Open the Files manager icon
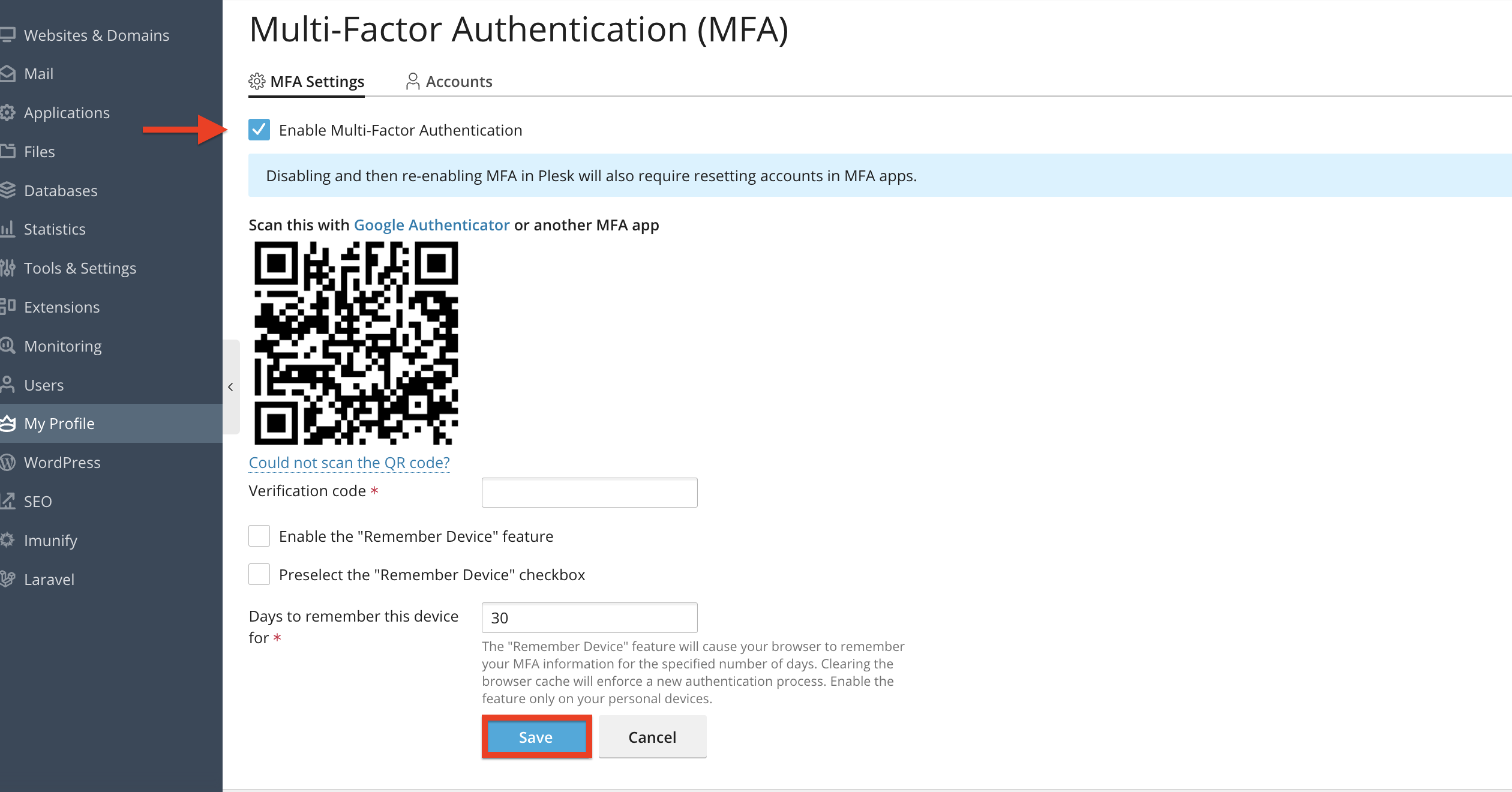Image resolution: width=1512 pixels, height=792 pixels. point(8,151)
